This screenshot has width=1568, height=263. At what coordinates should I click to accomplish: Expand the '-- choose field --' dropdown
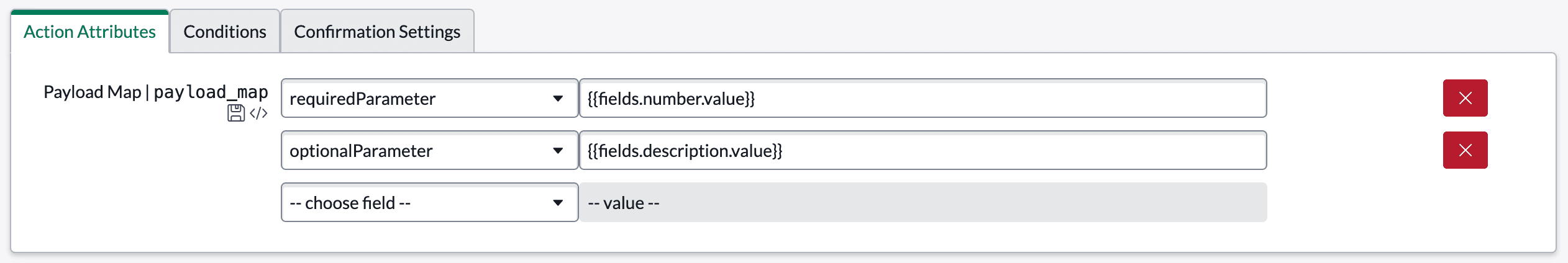click(x=429, y=202)
